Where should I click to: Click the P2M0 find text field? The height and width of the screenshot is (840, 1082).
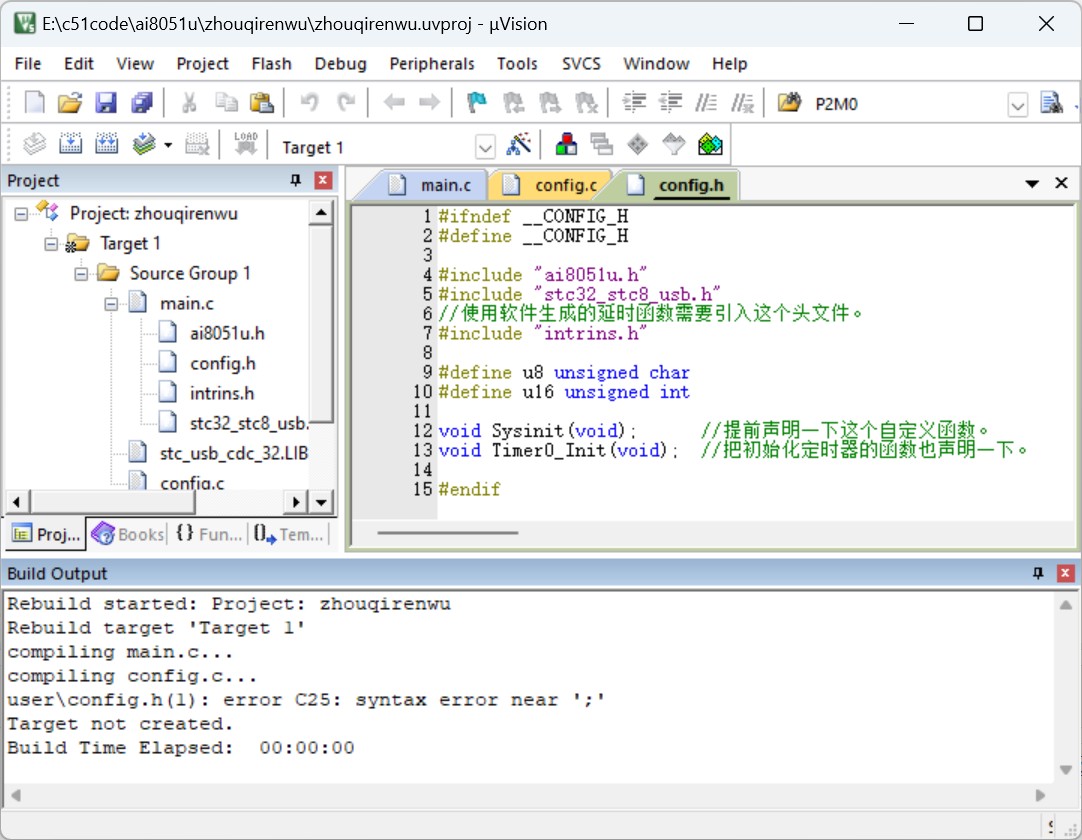pyautogui.click(x=908, y=104)
